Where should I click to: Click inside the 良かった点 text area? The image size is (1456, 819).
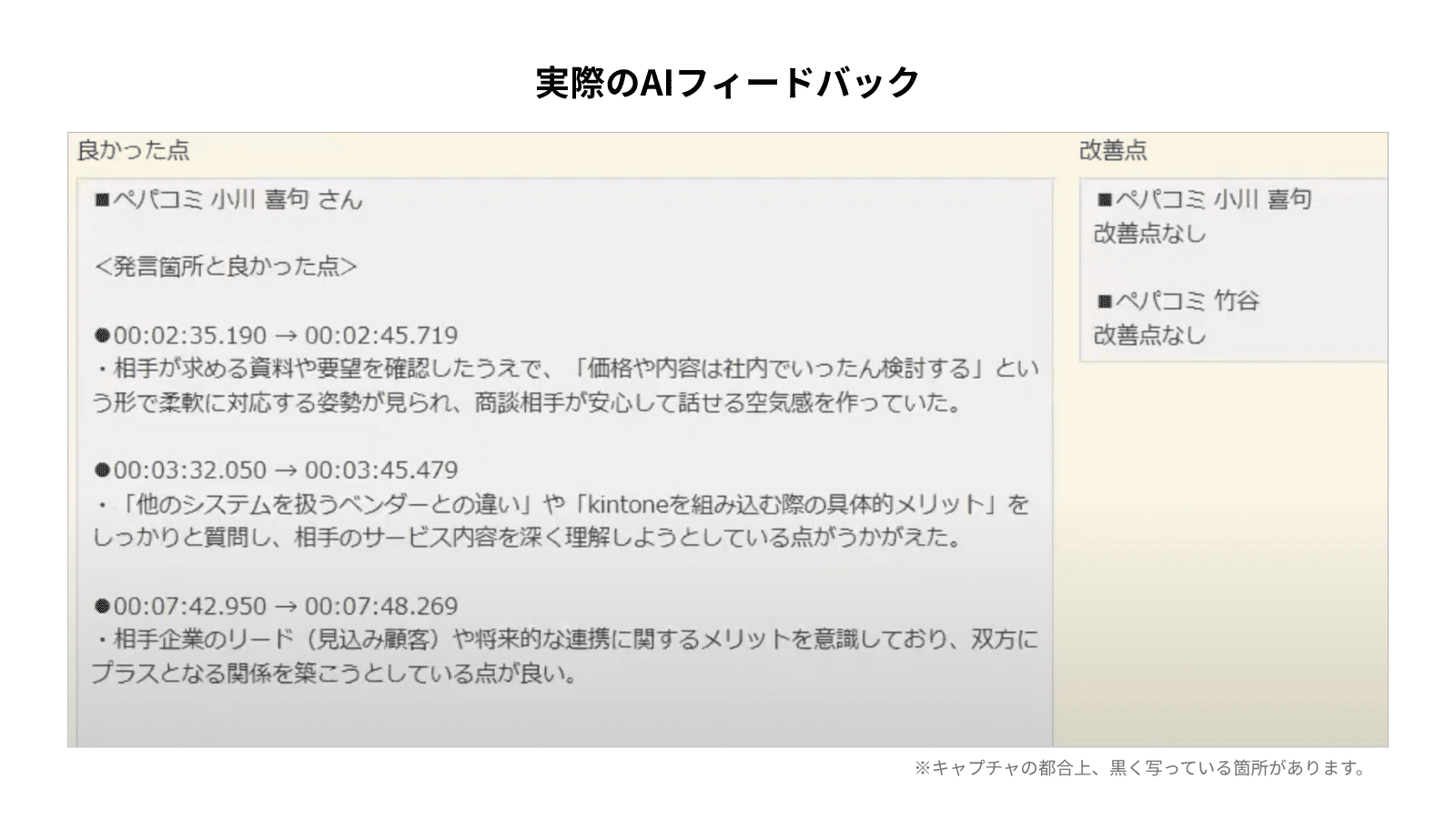click(564, 462)
